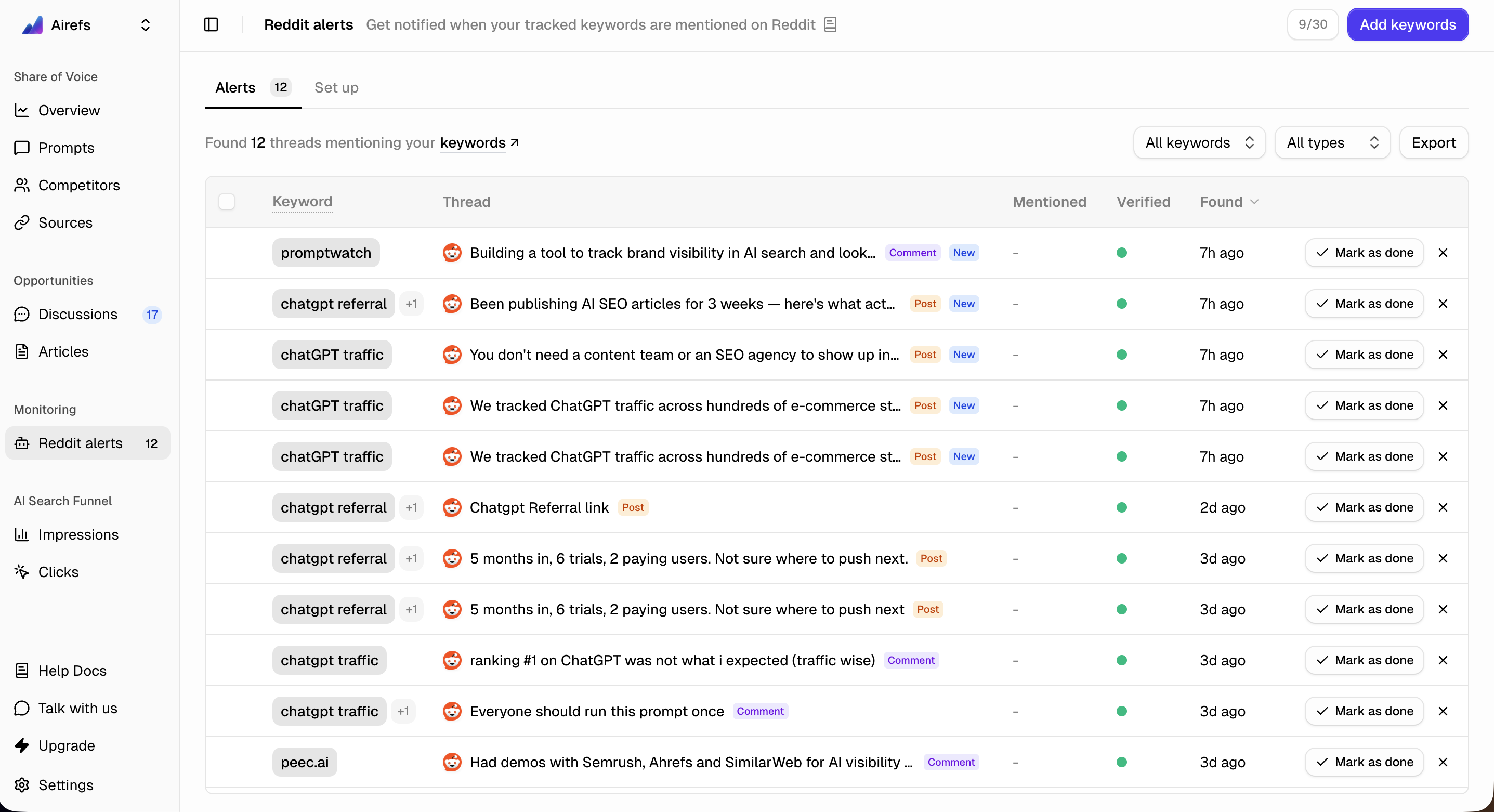
Task: Export the alerts list
Action: coord(1434,142)
